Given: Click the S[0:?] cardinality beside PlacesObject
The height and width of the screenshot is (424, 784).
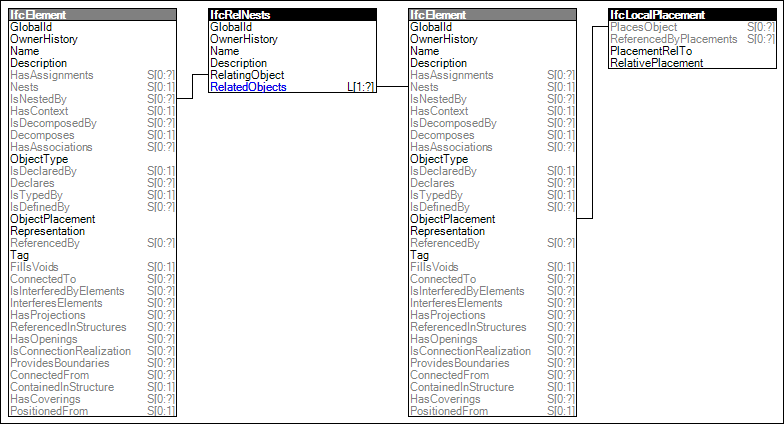Looking at the screenshot, I should [760, 27].
